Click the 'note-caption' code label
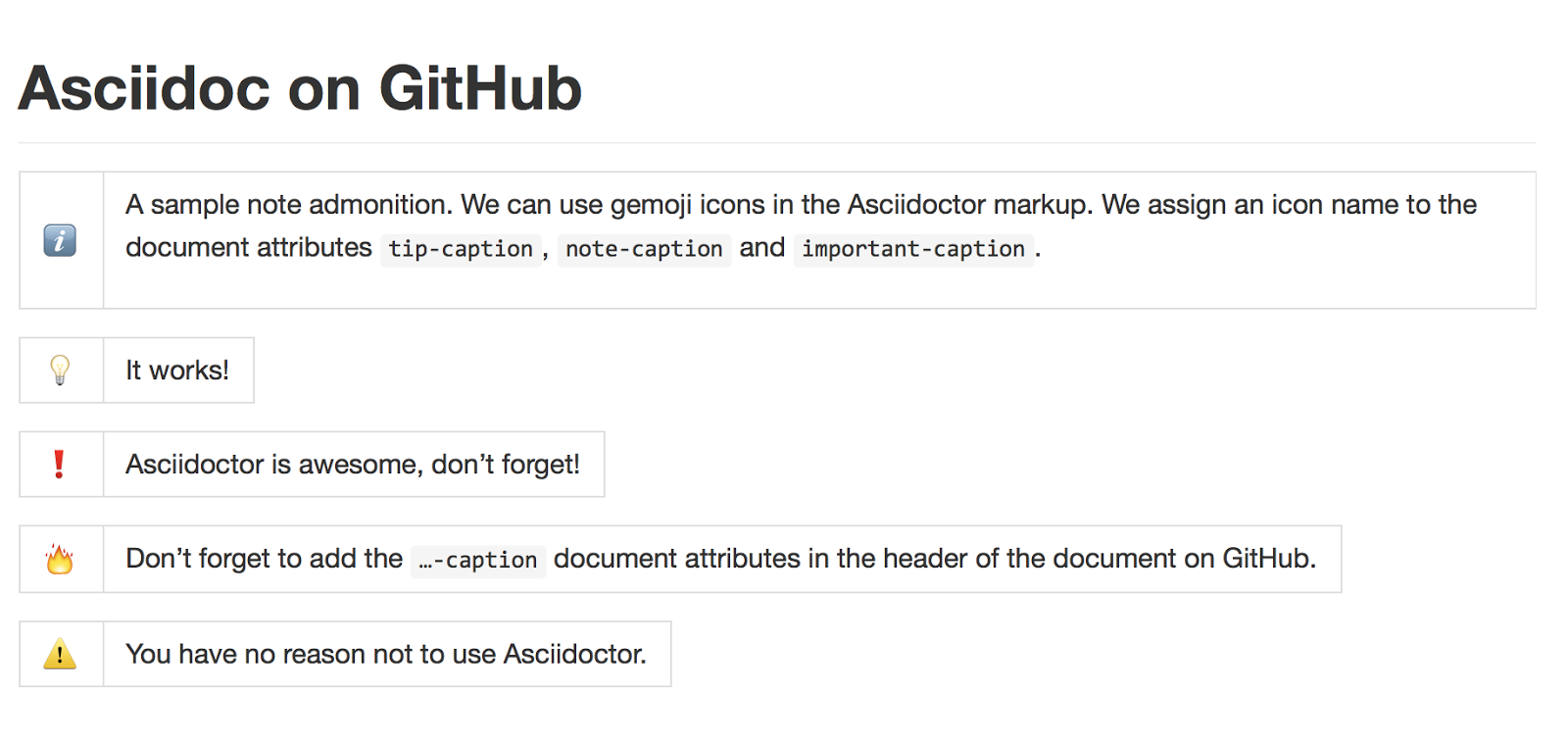Image resolution: width=1568 pixels, height=742 pixels. click(x=644, y=249)
